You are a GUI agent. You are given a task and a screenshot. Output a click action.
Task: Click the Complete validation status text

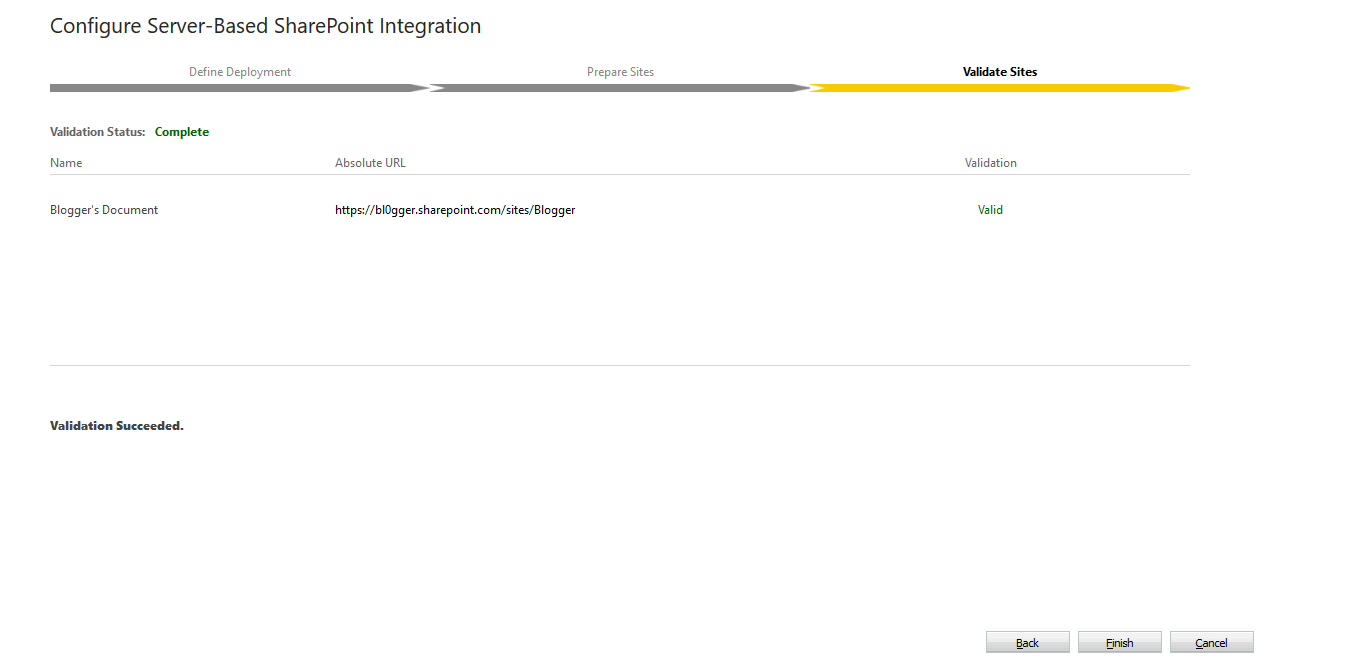tap(182, 132)
